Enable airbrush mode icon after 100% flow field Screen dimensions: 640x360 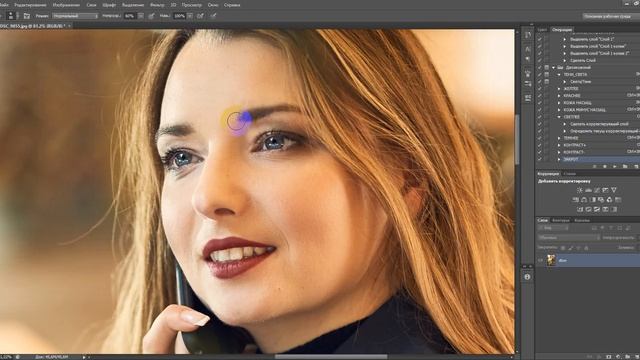point(200,16)
